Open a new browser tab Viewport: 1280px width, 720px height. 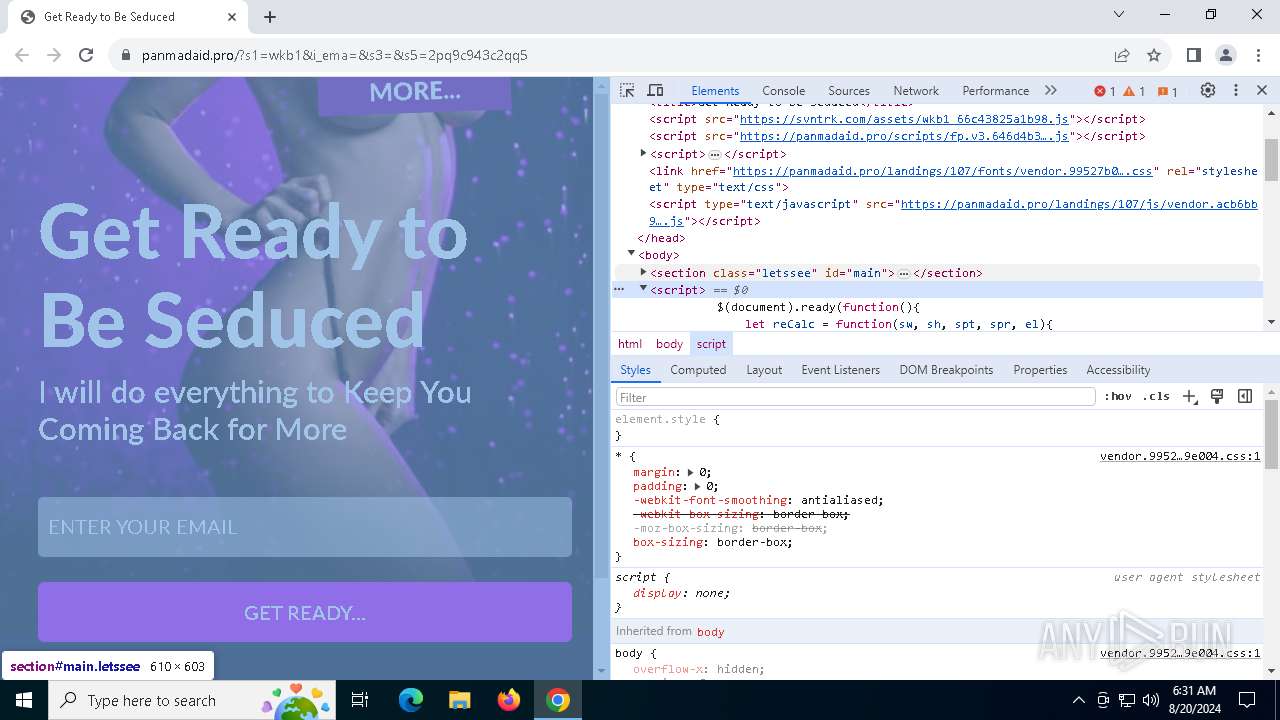click(270, 16)
